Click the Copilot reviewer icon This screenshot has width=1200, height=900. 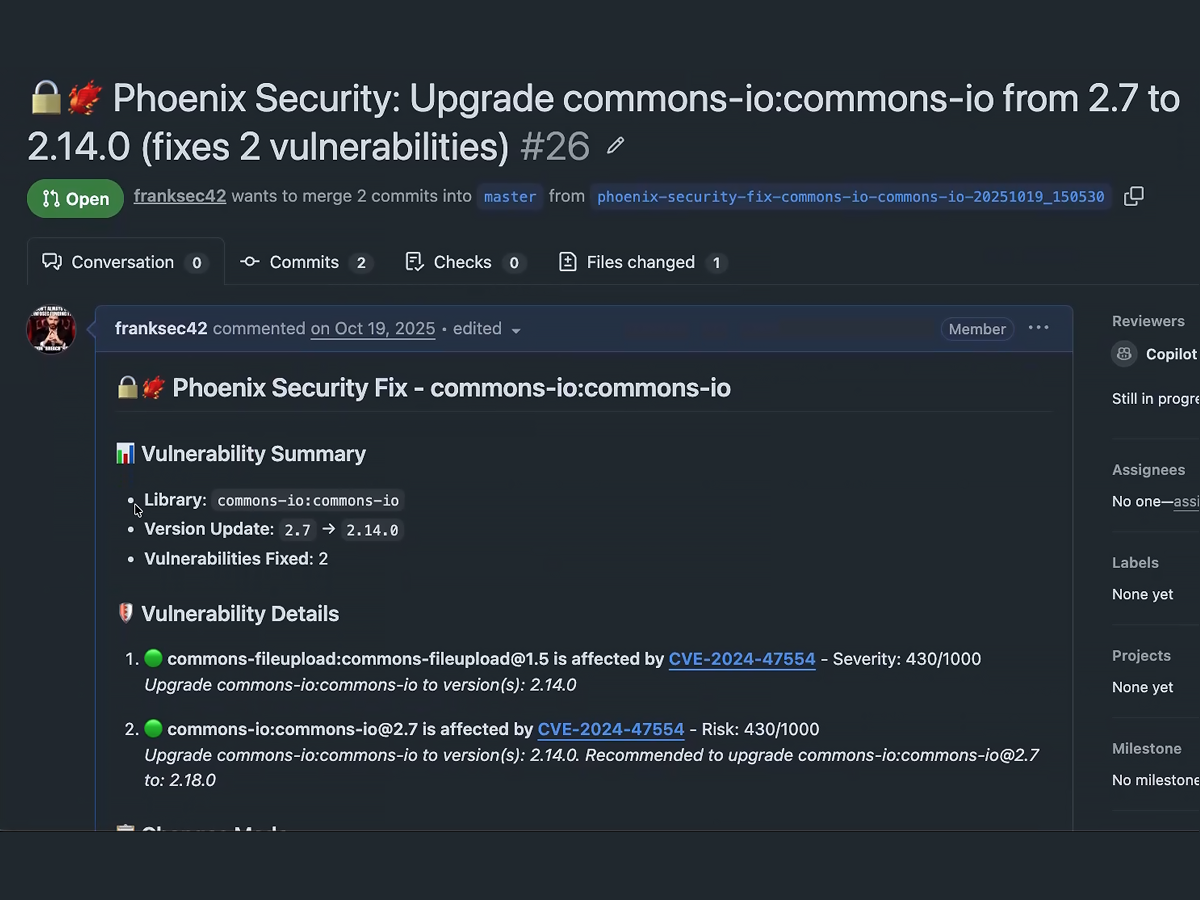[1124, 353]
